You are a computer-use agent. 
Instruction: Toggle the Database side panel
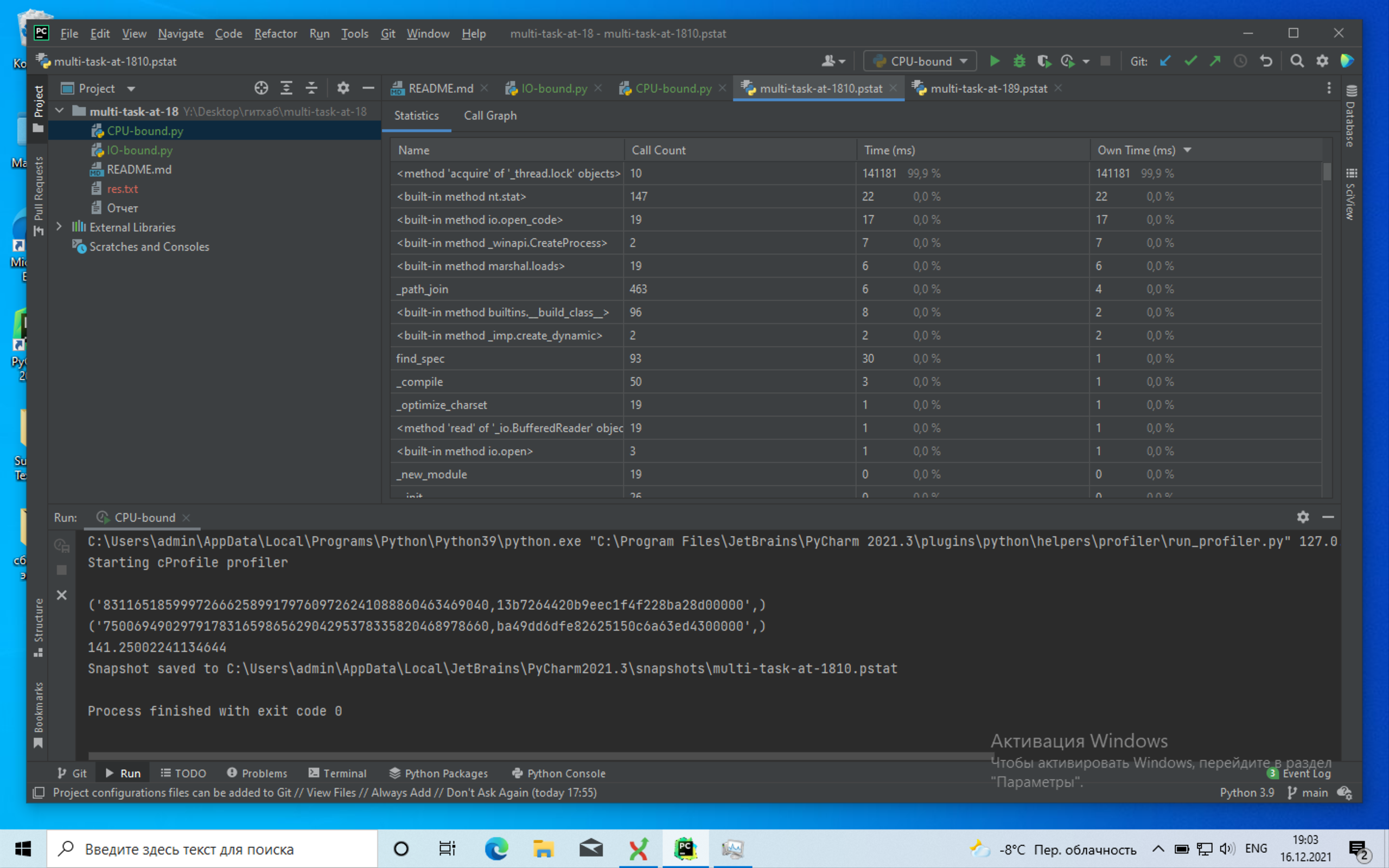click(1350, 117)
